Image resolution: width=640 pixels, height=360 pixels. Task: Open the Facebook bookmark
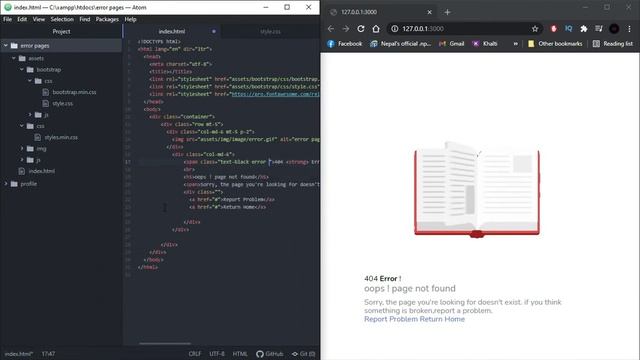point(344,44)
